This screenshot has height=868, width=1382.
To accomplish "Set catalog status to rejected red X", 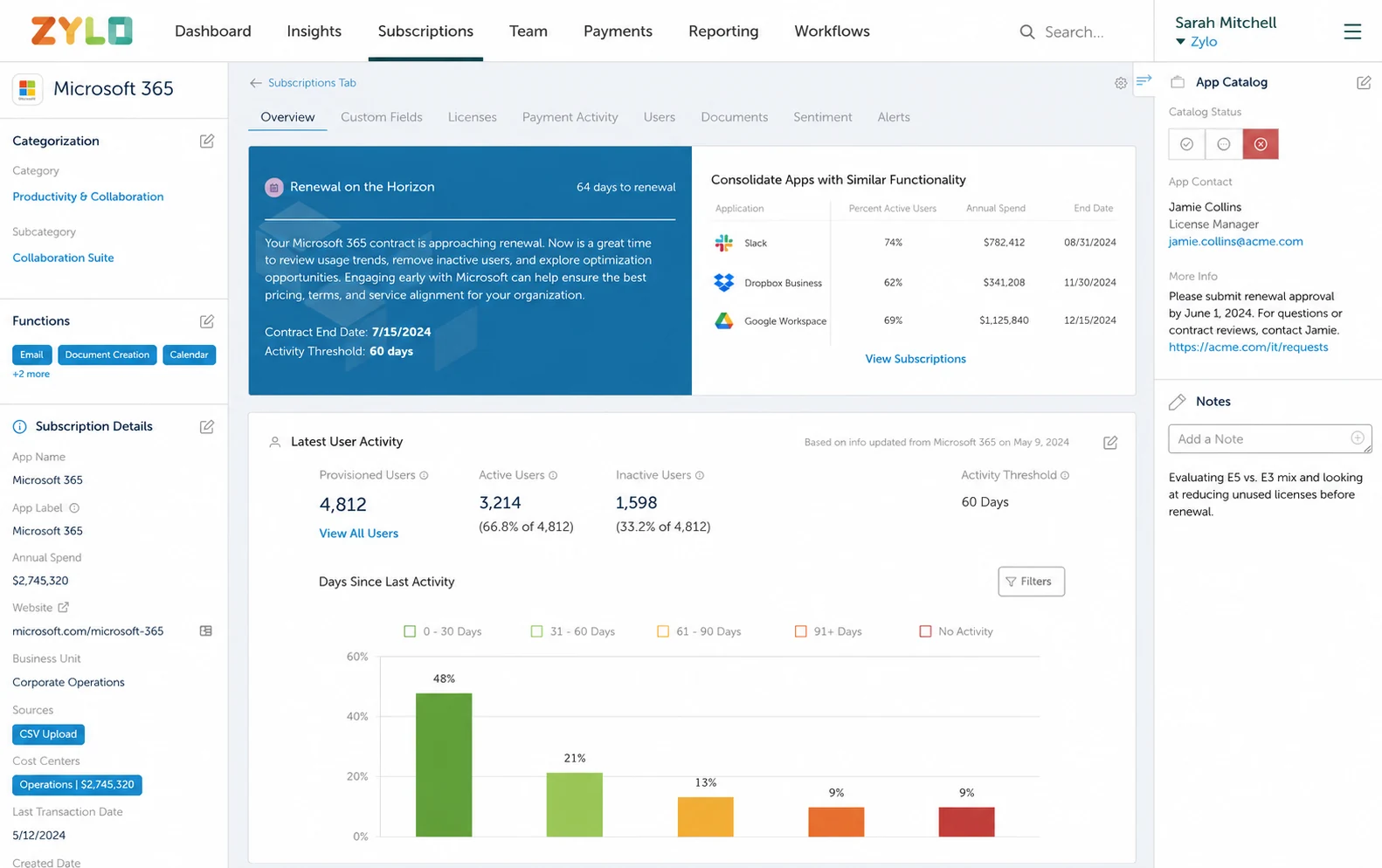I will (1261, 144).
